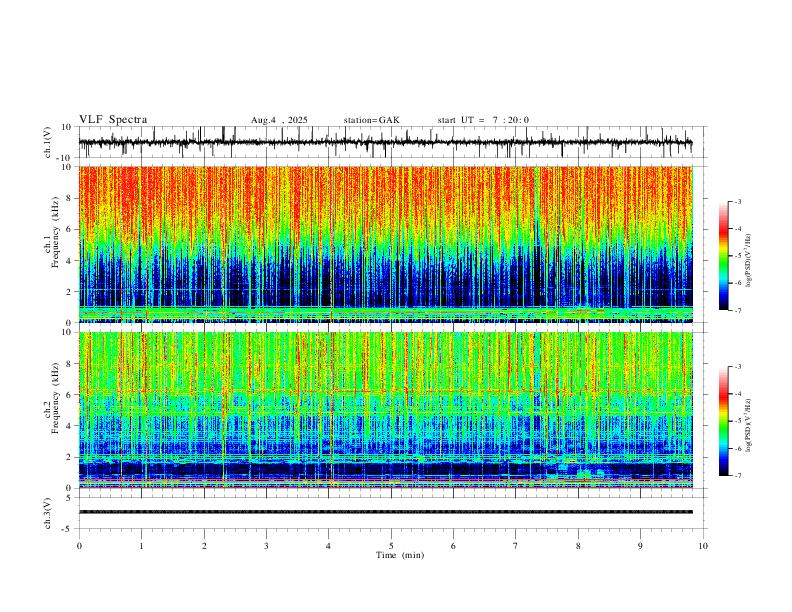Click the 'Time (min)' axis label

click(400, 555)
